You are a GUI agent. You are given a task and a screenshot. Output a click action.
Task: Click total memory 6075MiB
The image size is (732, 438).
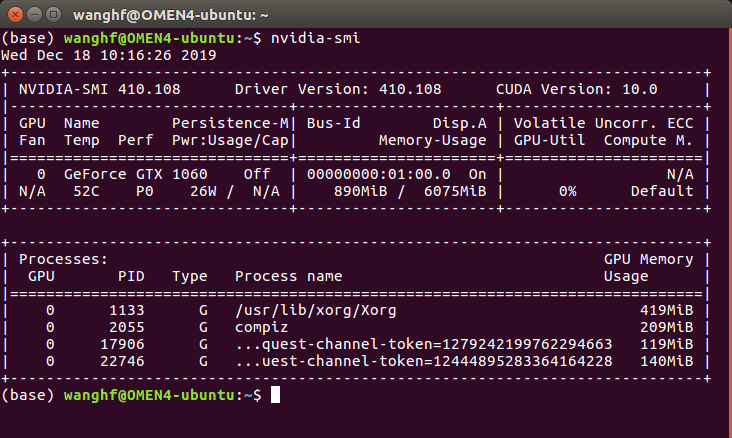coord(455,191)
